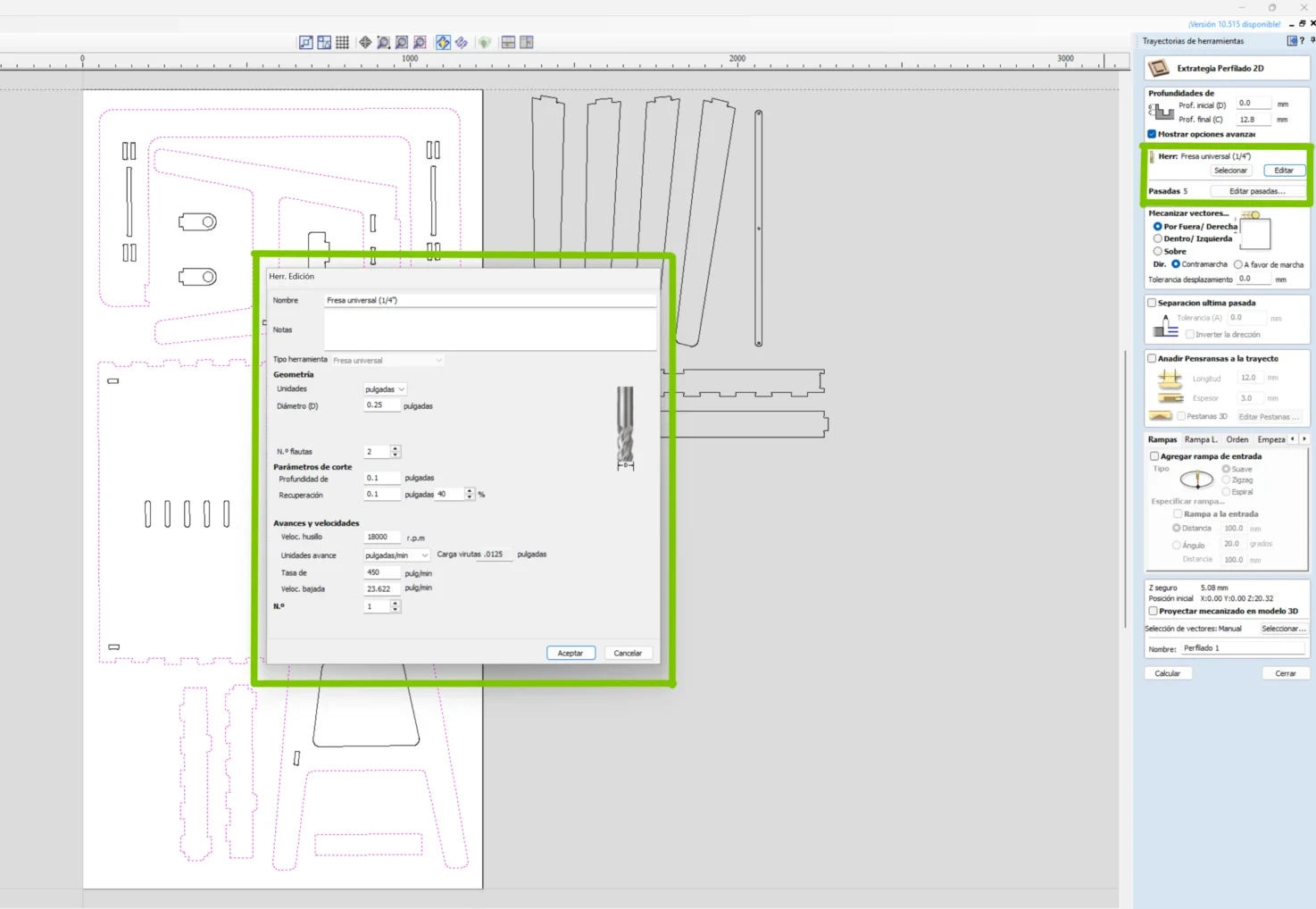Viewport: 1316px width, 909px height.
Task: Click the wavy toolpath icon in toolbar
Action: pyautogui.click(x=462, y=42)
